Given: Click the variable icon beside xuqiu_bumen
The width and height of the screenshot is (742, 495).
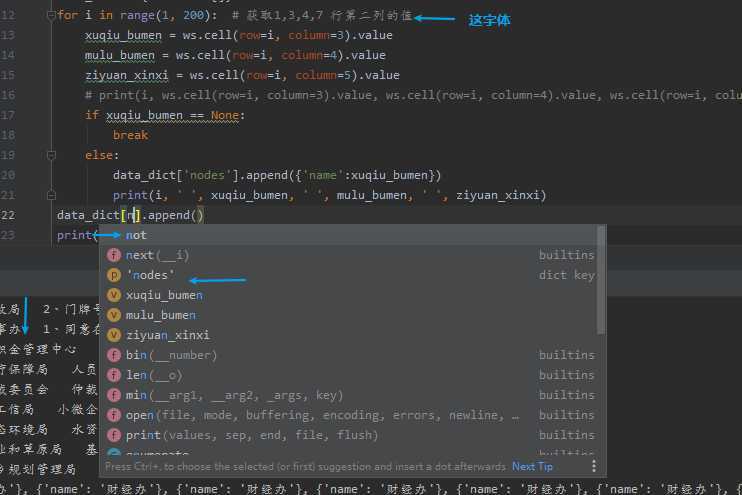Looking at the screenshot, I should pos(114,295).
